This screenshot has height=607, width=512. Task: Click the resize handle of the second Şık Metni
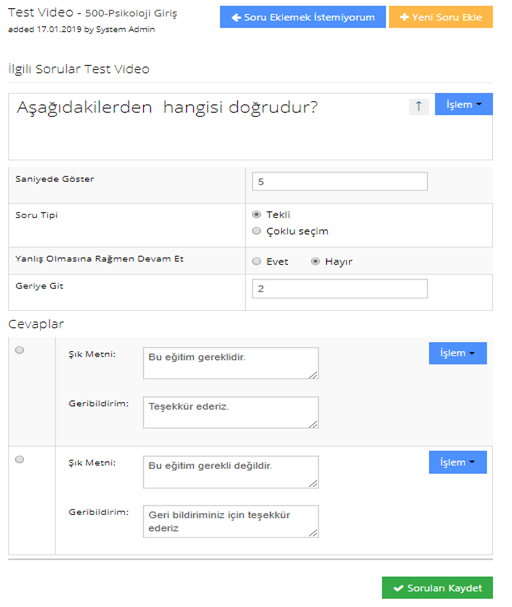313,483
